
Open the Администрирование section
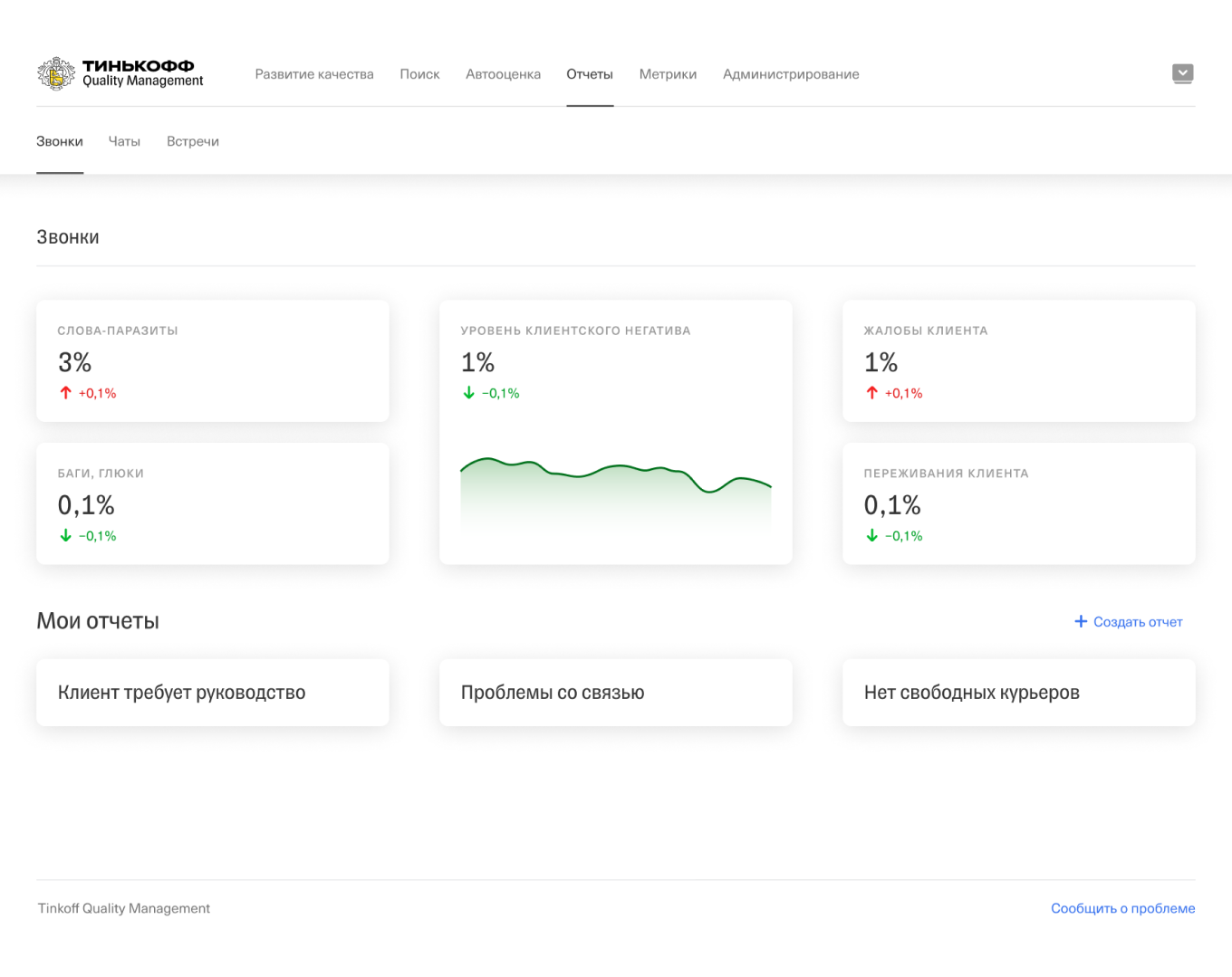tap(790, 74)
